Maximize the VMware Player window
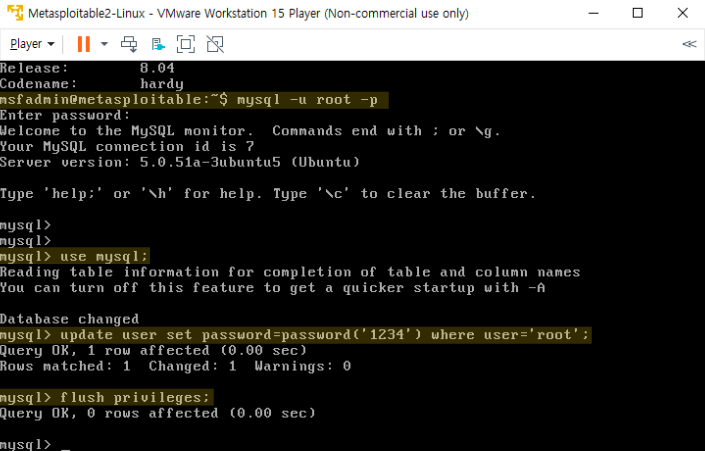 (638, 13)
